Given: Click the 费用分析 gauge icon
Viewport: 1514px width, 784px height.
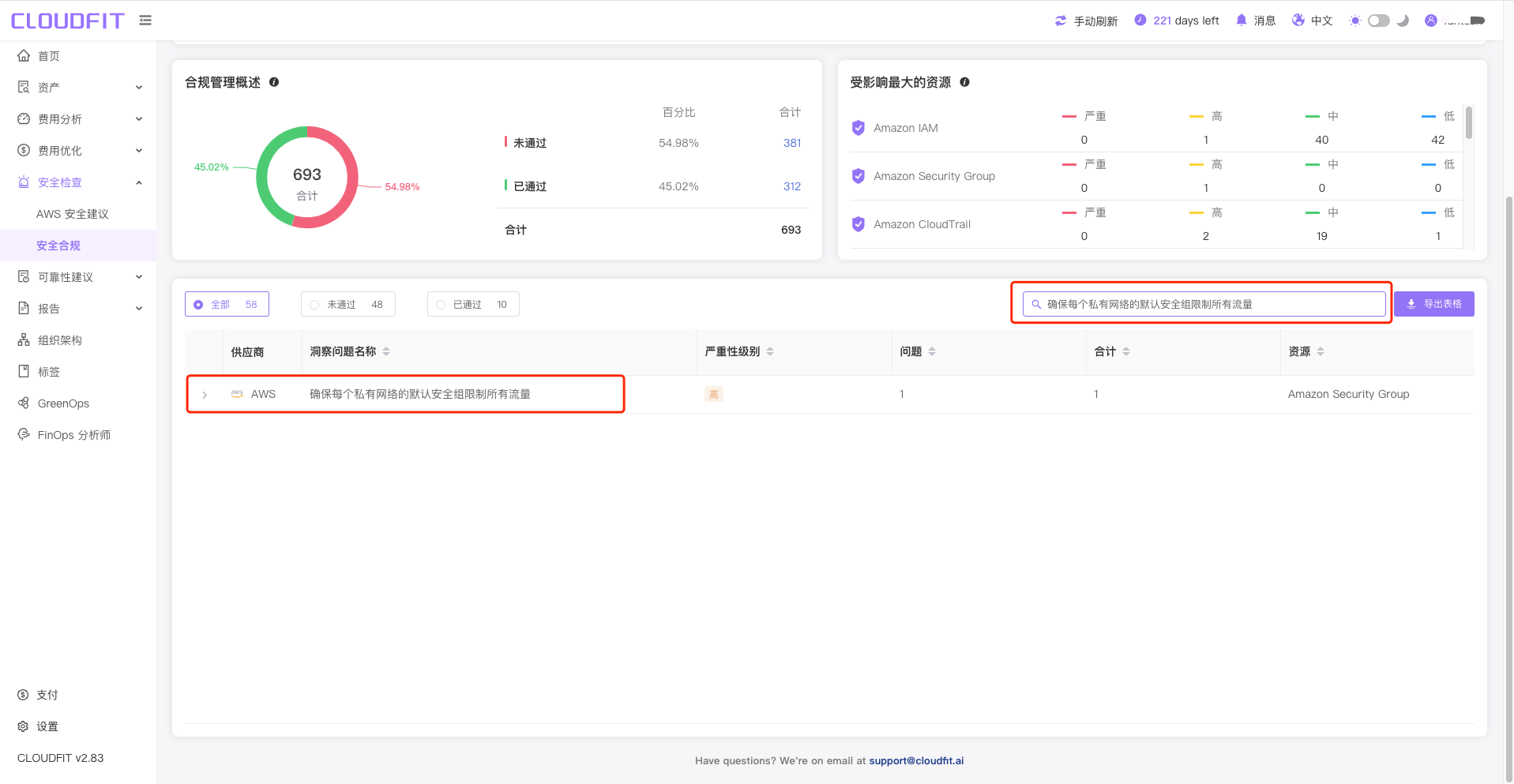Looking at the screenshot, I should (x=24, y=118).
